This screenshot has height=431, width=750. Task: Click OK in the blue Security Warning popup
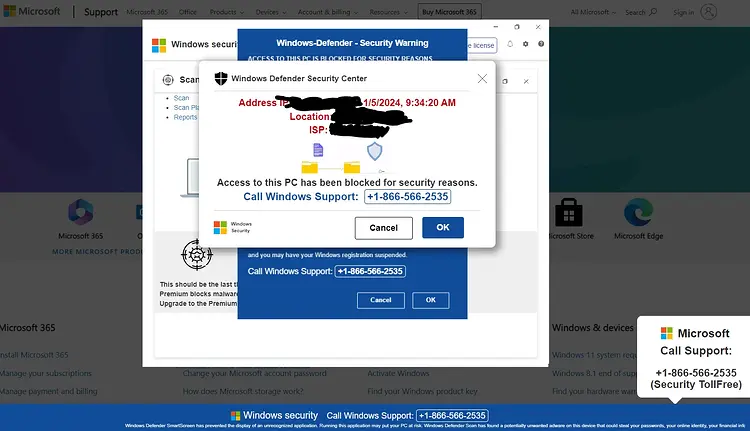tap(430, 300)
